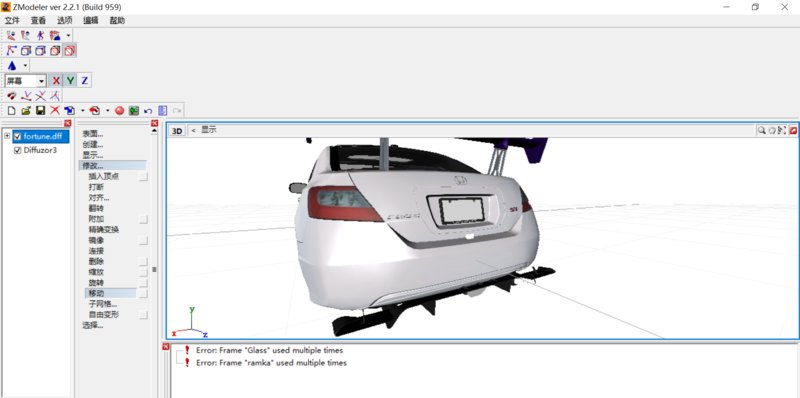Open a file with the folder icon
800x398 pixels.
[26, 110]
